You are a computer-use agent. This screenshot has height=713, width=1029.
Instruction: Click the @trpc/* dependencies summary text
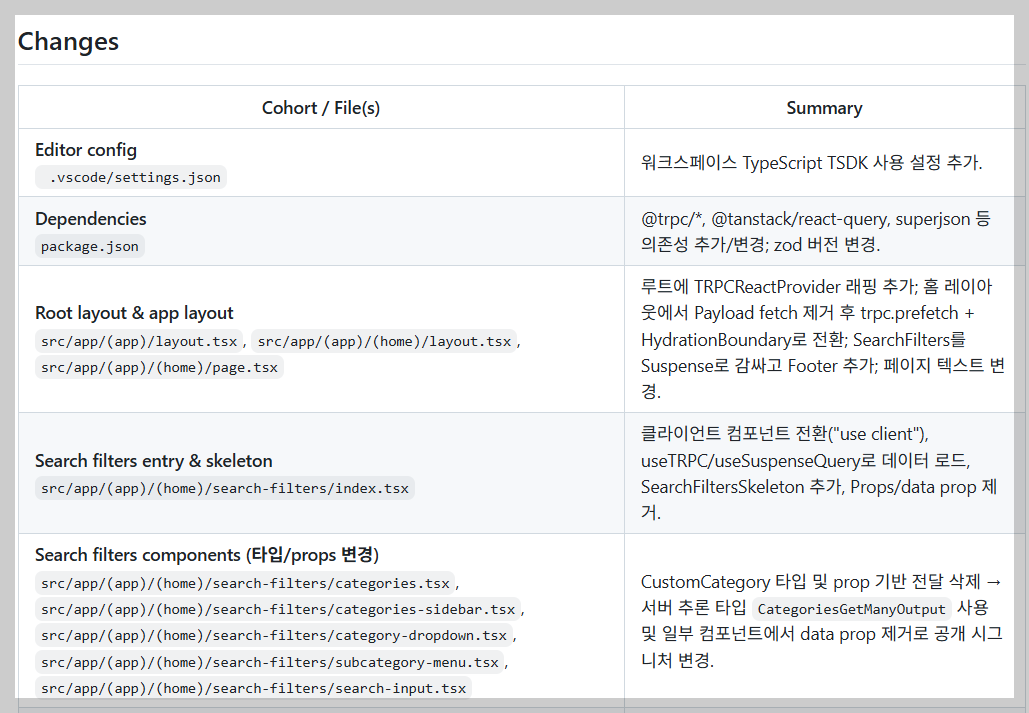tap(816, 232)
